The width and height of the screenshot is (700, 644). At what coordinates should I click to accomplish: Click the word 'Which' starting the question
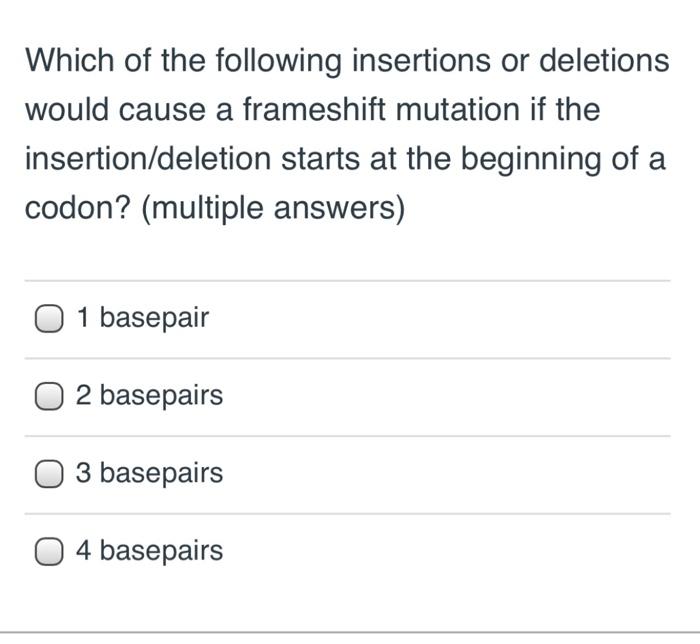70,60
